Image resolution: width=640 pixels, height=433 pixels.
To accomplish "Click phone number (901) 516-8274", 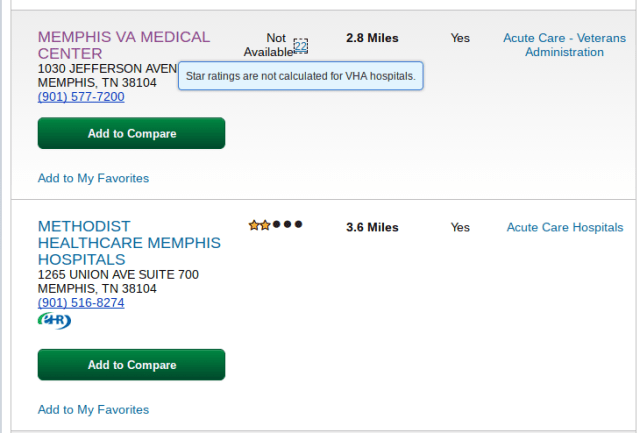I will (81, 302).
